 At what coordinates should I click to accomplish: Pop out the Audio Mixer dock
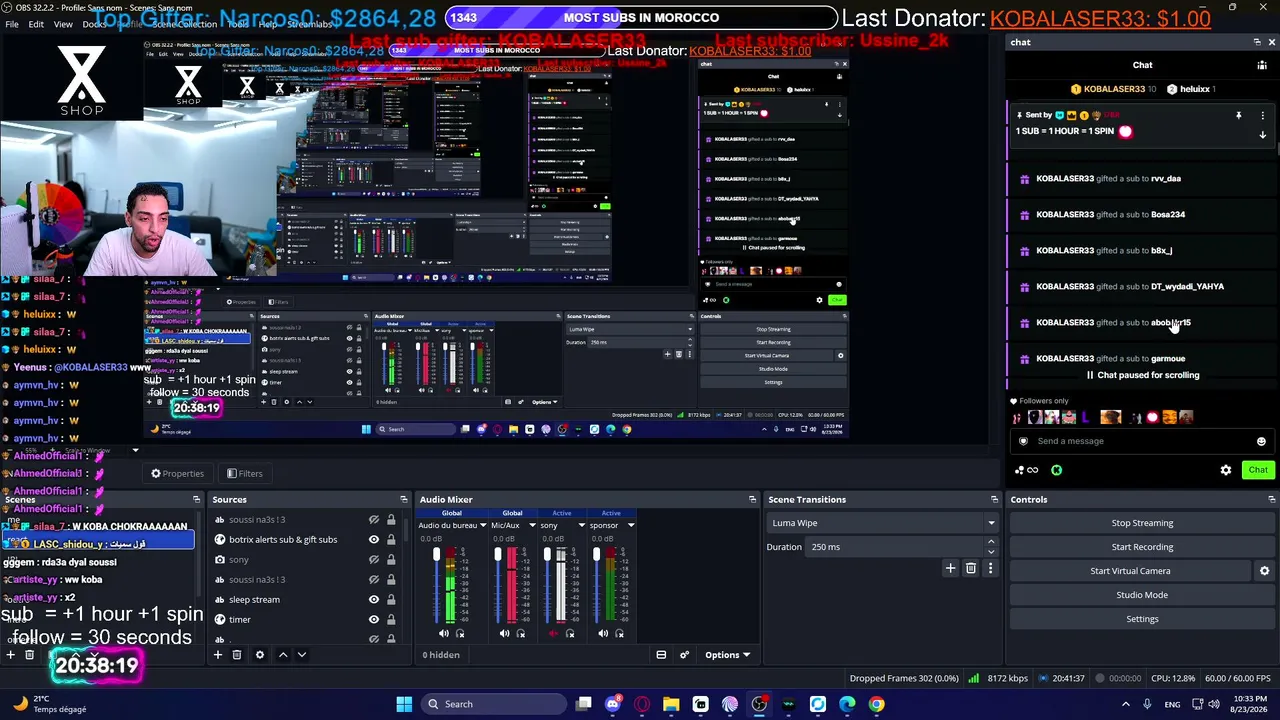752,499
